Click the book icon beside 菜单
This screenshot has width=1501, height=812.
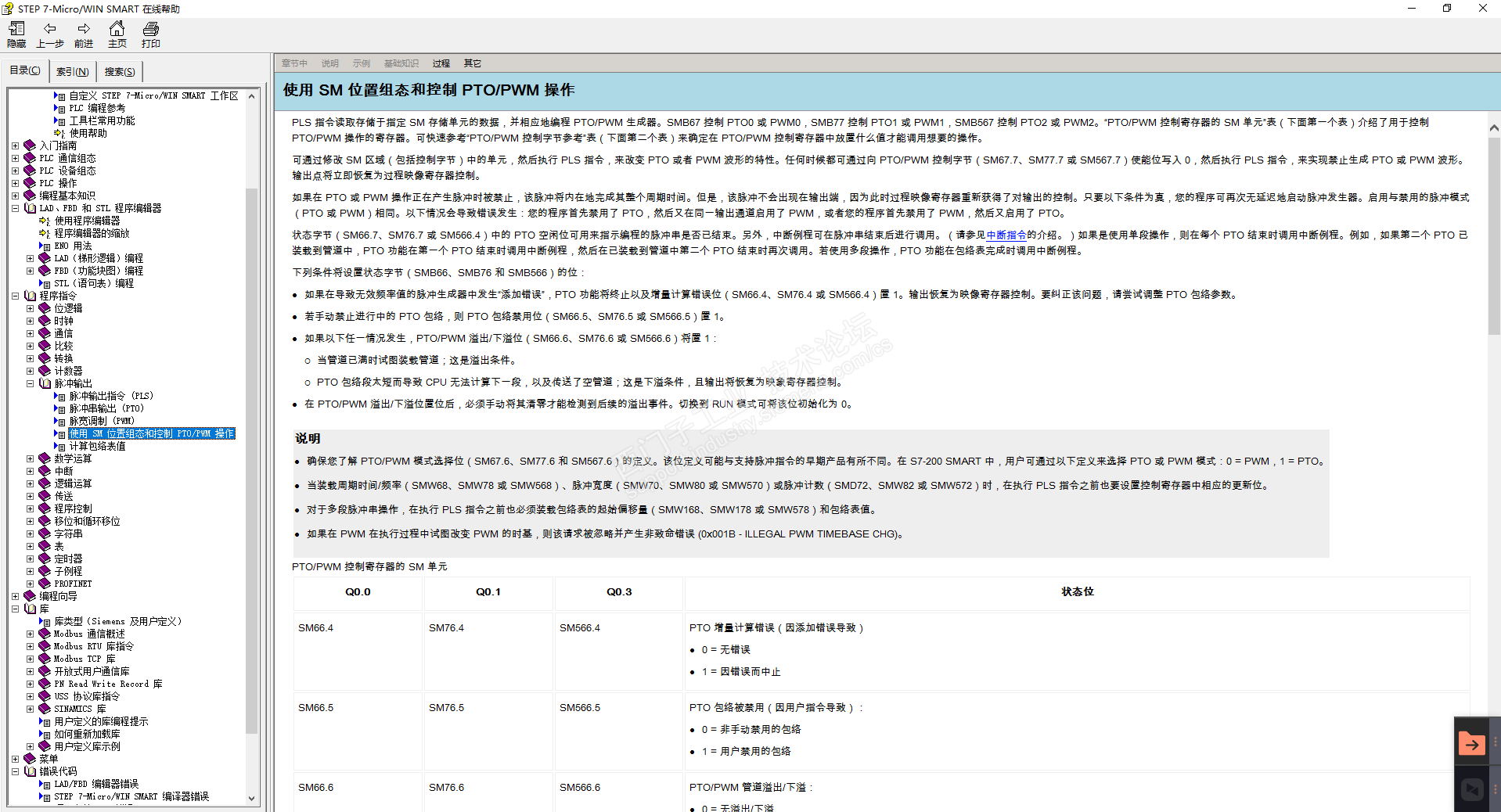pyautogui.click(x=30, y=759)
